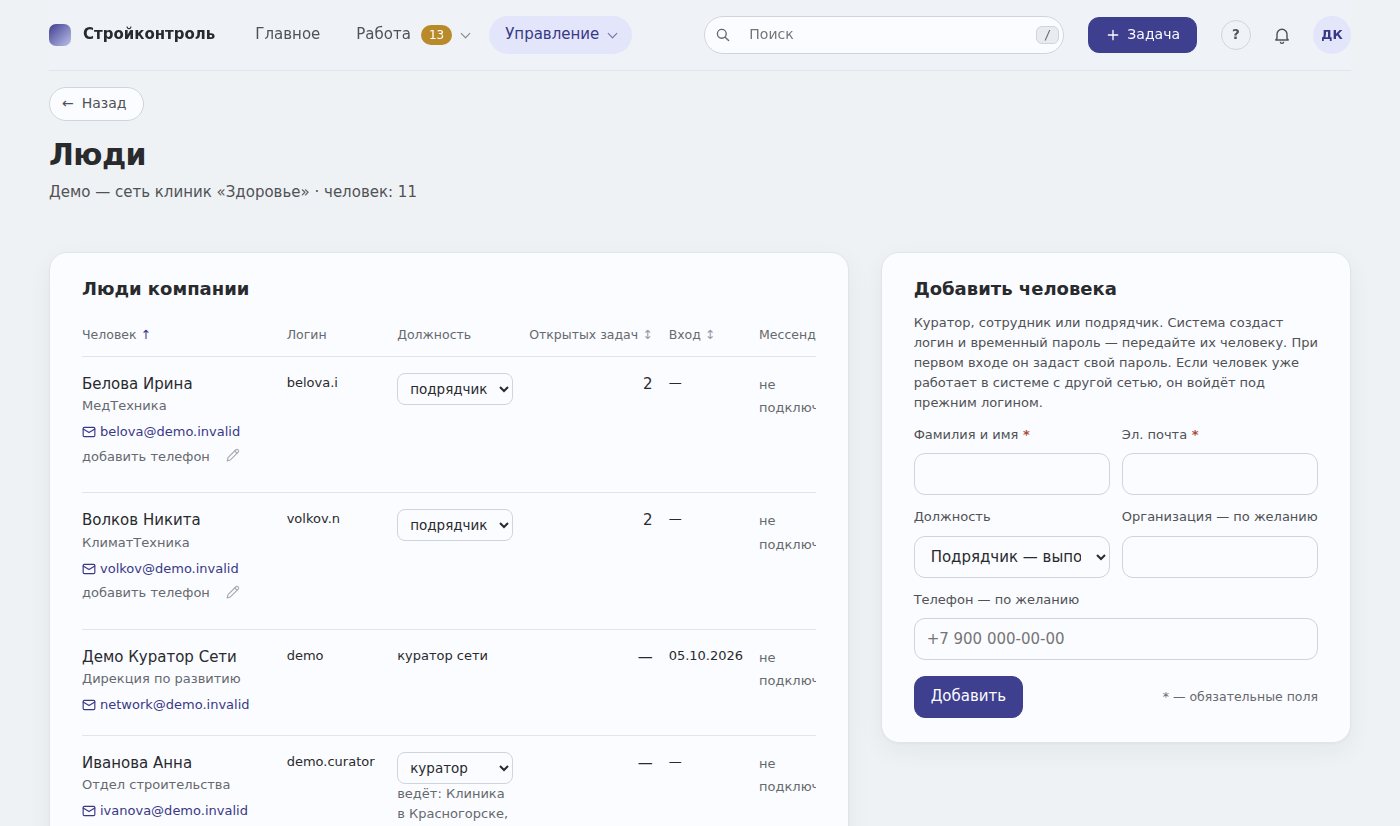
Task: Open the help question mark icon
Action: pyautogui.click(x=1236, y=35)
